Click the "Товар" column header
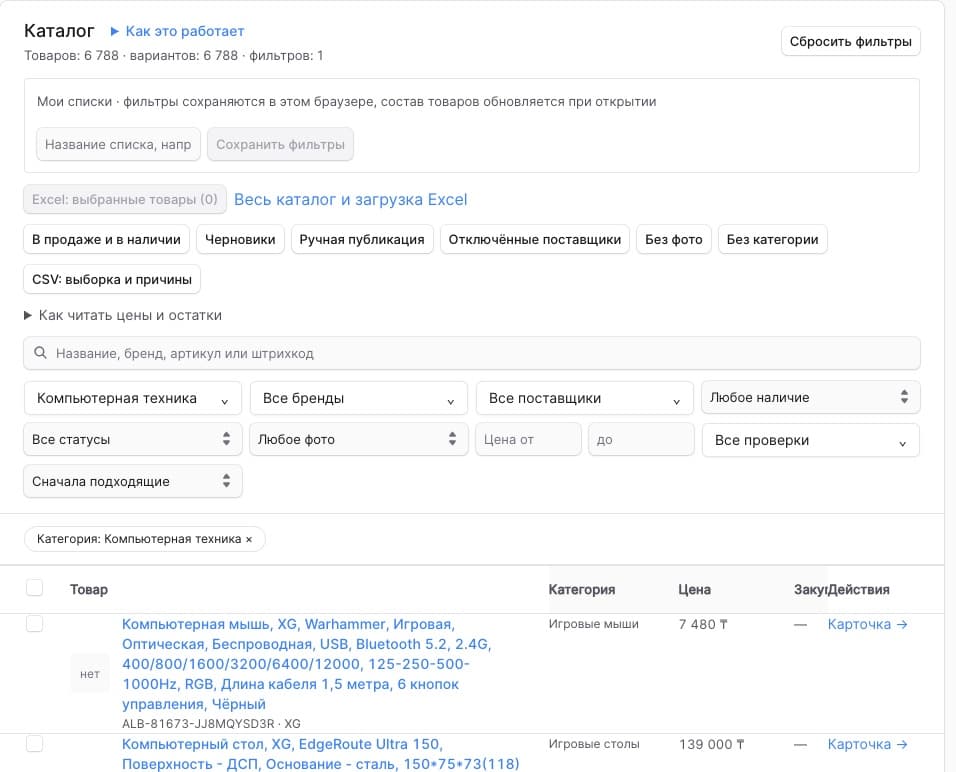Screen dimensions: 956x772 click(x=89, y=590)
